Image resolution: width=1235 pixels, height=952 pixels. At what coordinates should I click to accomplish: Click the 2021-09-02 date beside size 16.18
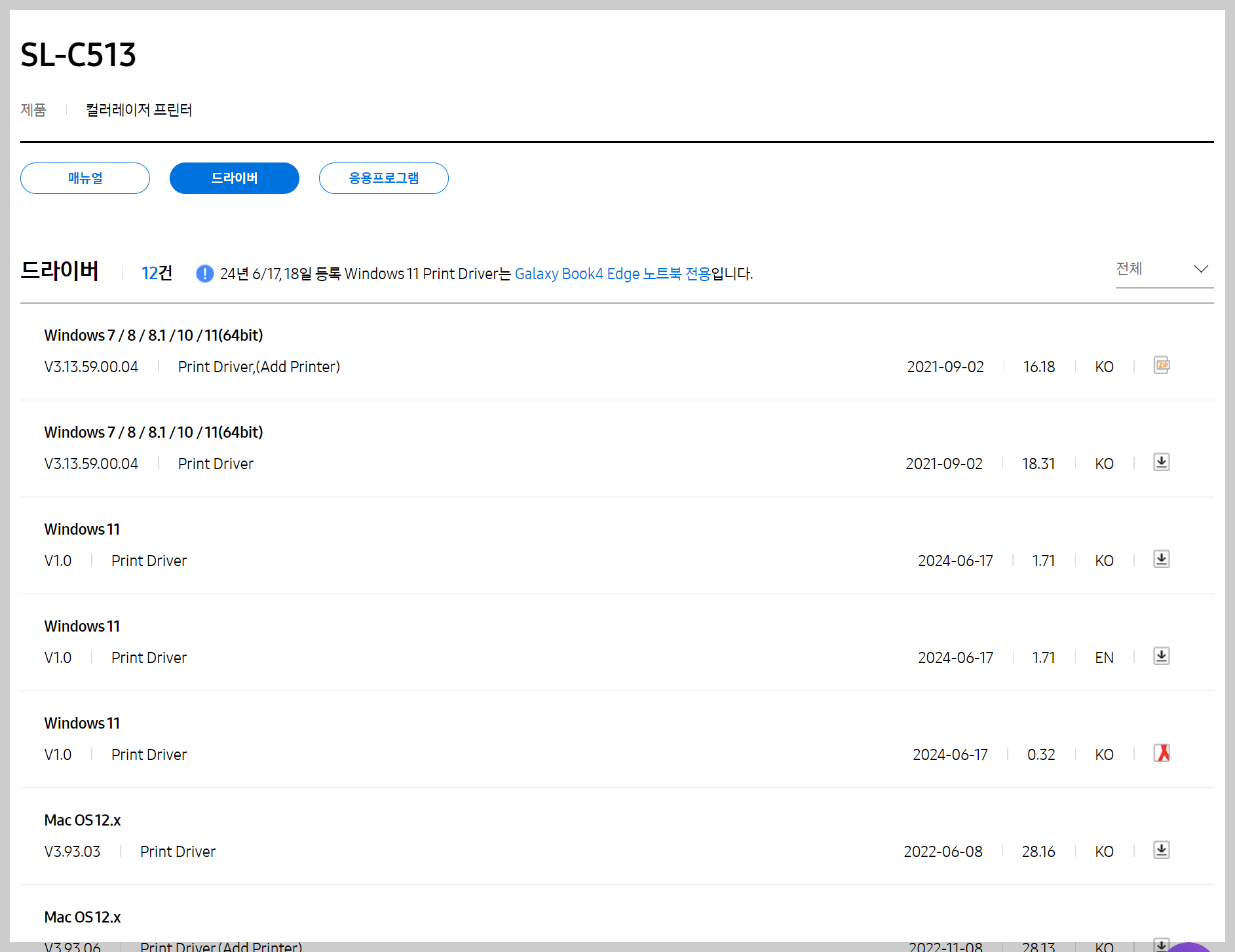tap(945, 367)
